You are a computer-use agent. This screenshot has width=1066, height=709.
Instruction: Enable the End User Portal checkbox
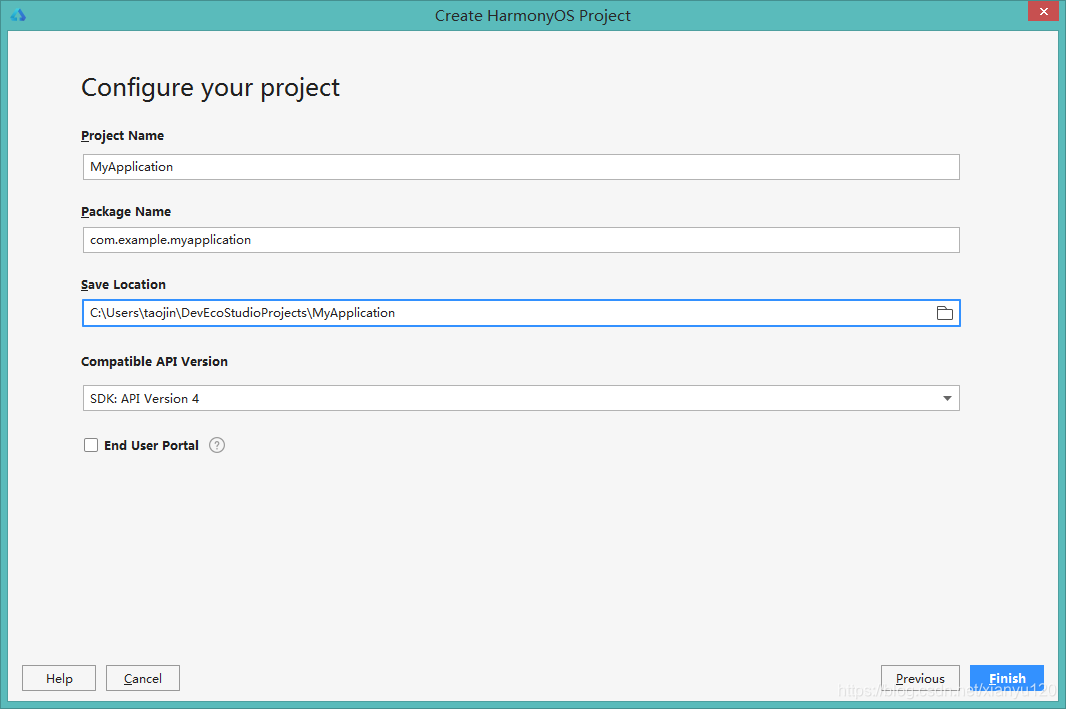point(91,445)
